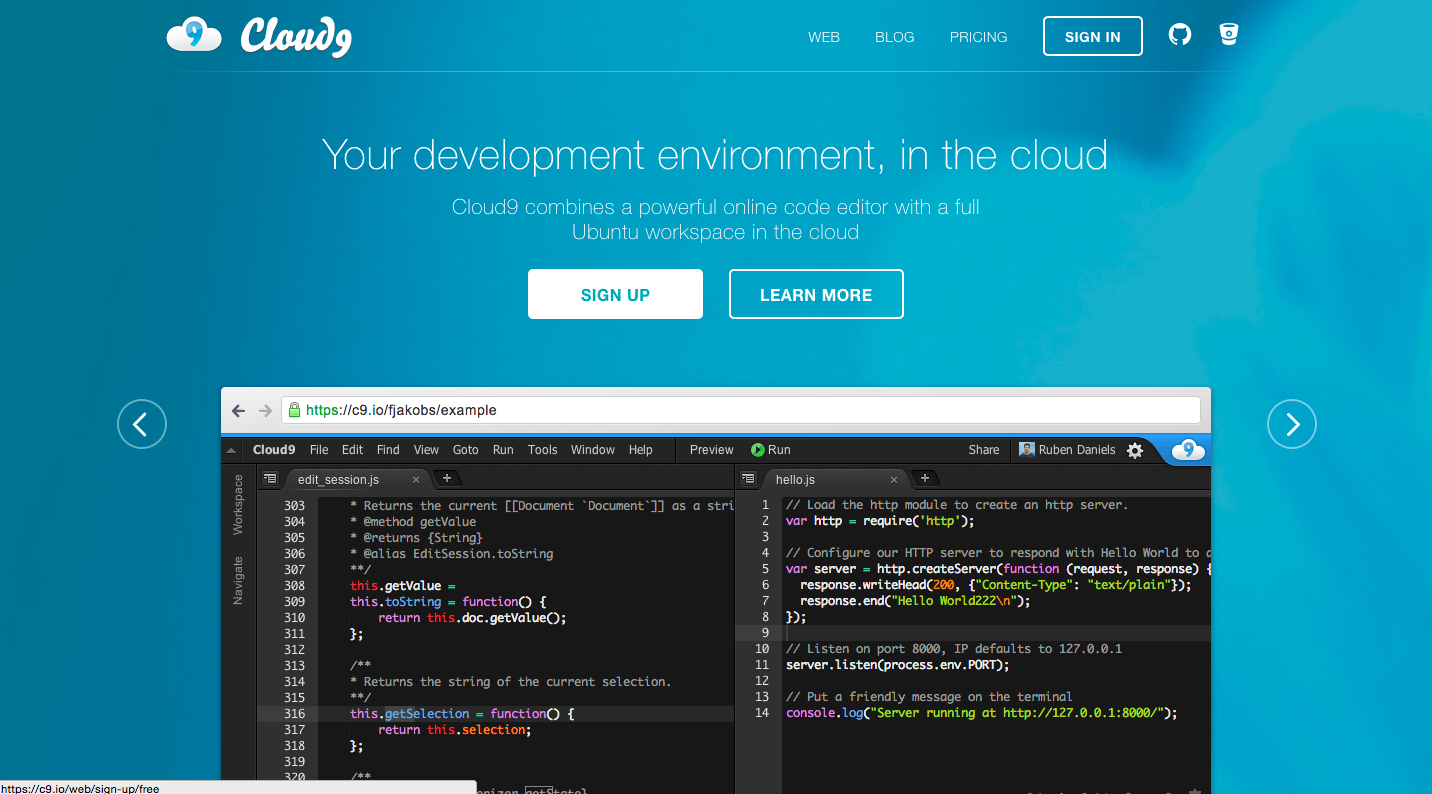Click the GitHub icon in the header
1432x794 pixels.
click(x=1180, y=34)
